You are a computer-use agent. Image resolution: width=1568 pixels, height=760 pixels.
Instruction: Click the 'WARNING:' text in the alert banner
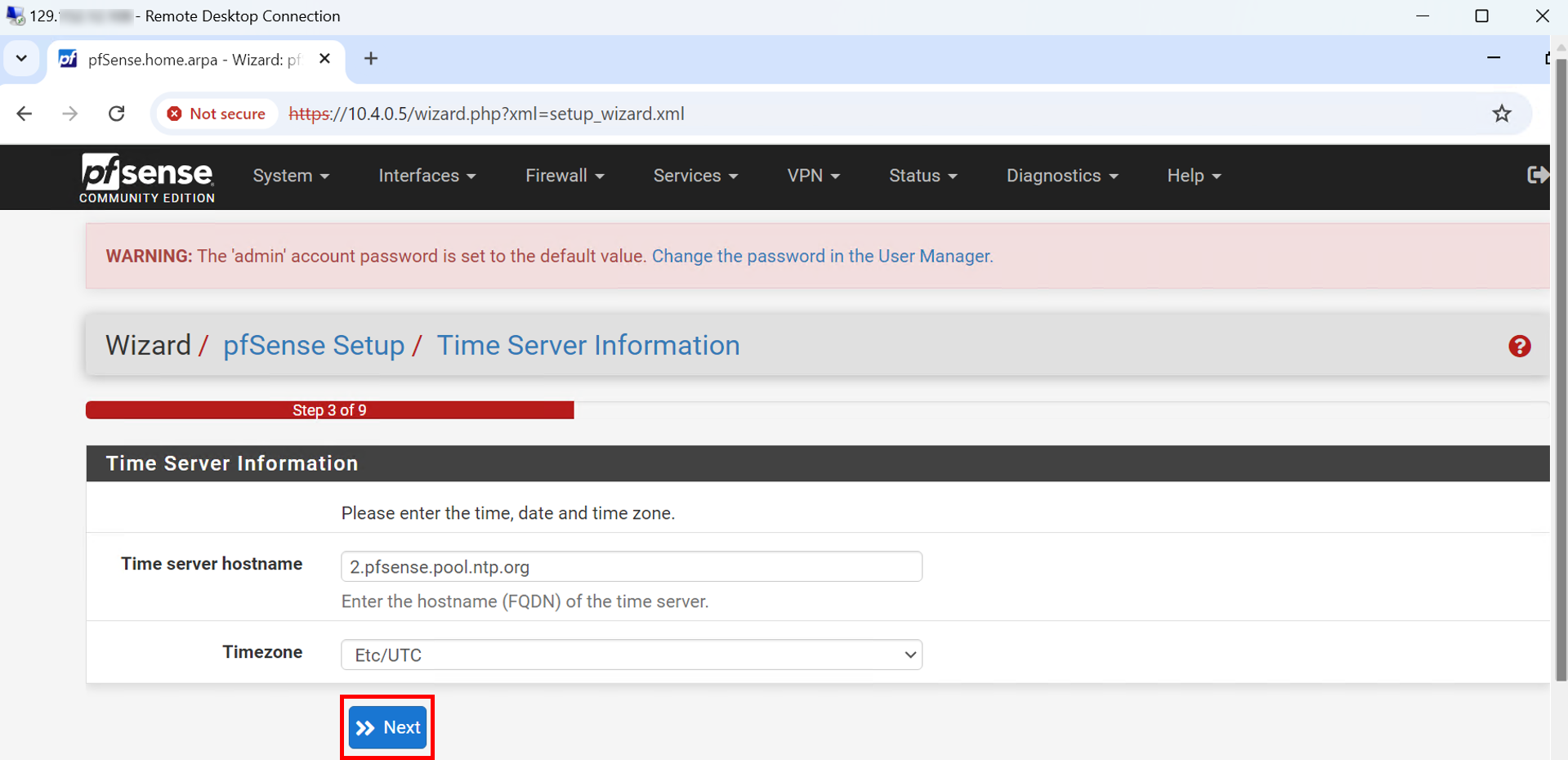[x=149, y=256]
